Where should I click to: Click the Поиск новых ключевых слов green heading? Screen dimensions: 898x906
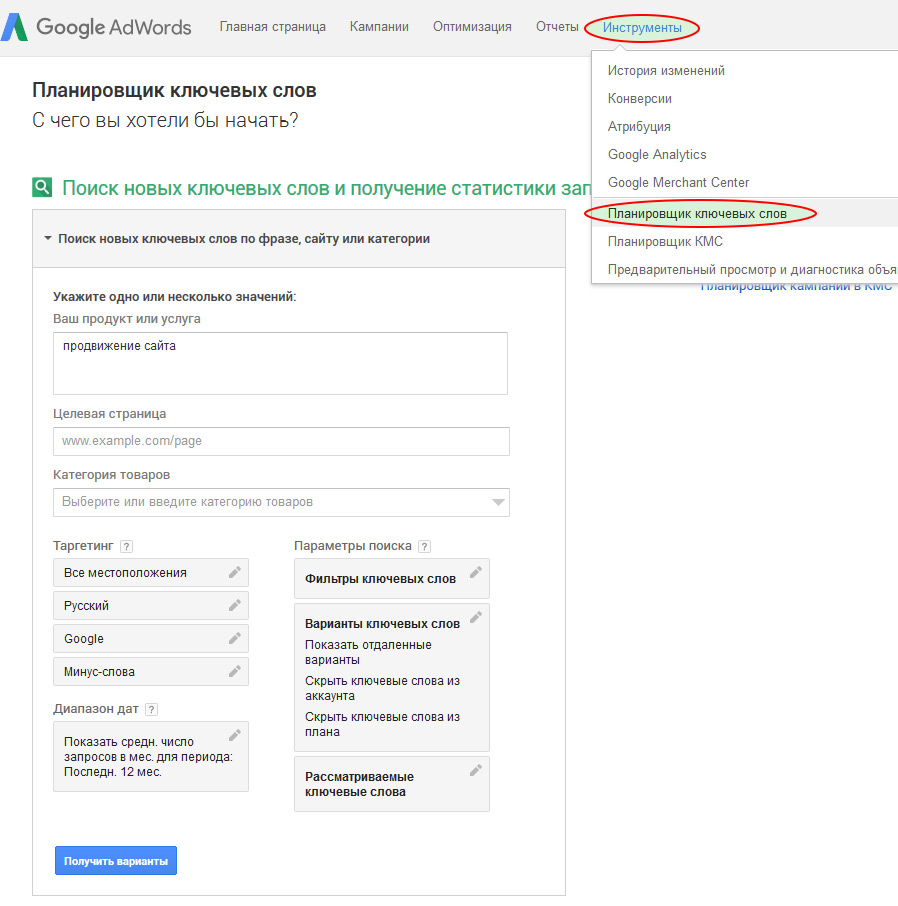(x=326, y=188)
